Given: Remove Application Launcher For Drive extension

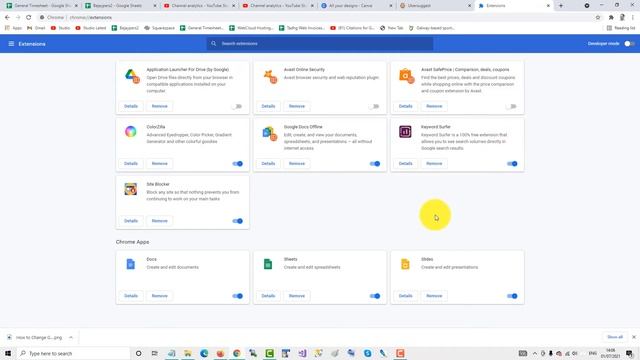Looking at the screenshot, I should pos(160,106).
